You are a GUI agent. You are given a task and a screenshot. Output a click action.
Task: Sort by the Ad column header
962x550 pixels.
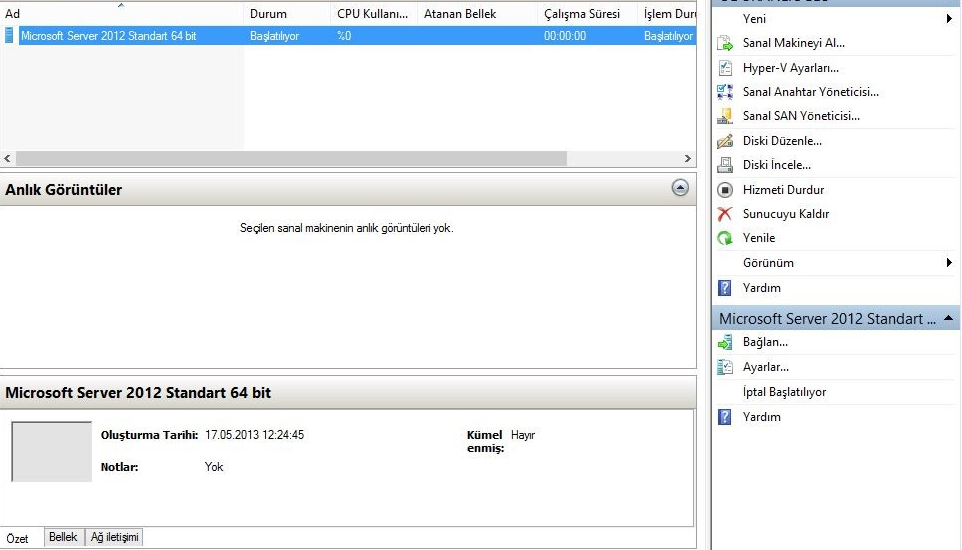121,14
